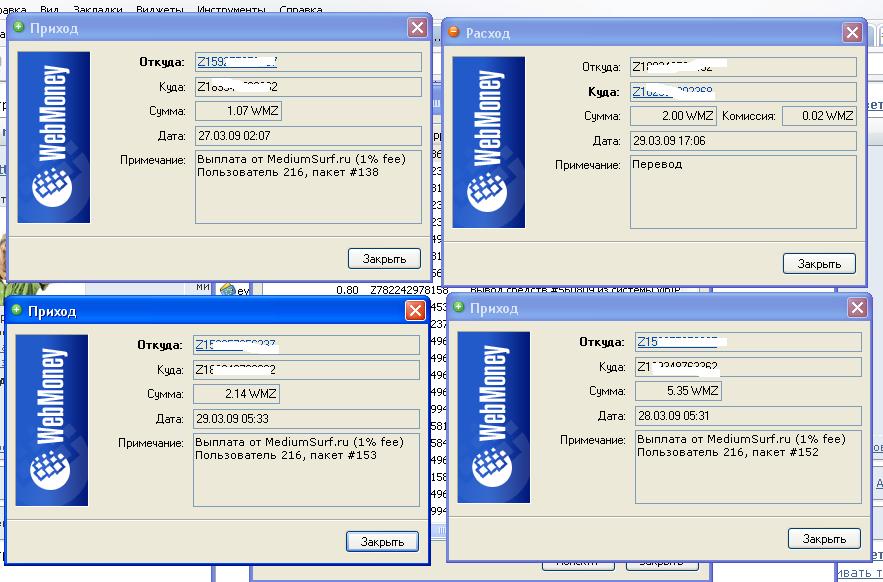Click the Откуда field in the Расход dialog
Screen dimensions: 883x582
[x=743, y=67]
